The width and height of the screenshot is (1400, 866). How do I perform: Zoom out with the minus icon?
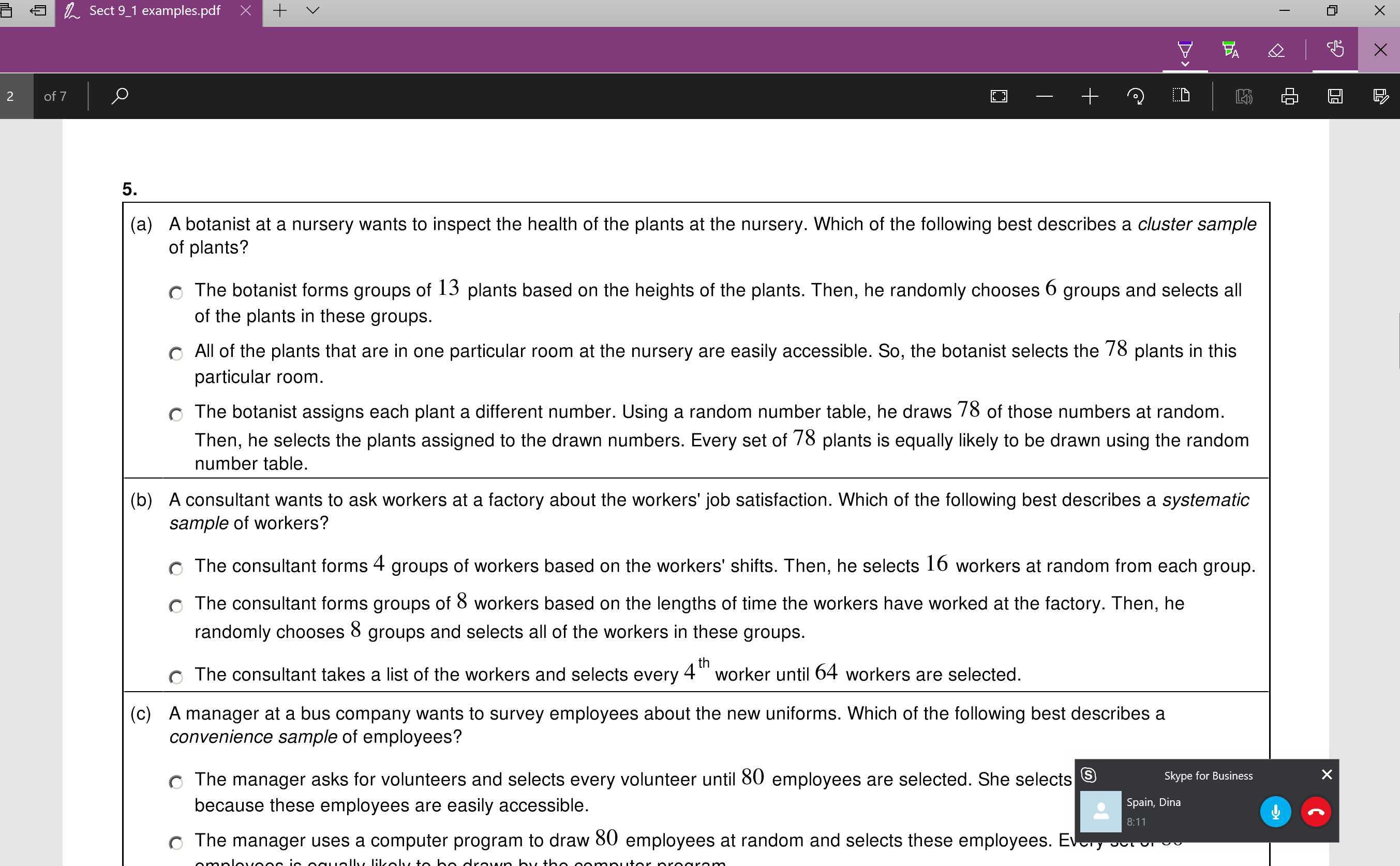(x=1044, y=96)
